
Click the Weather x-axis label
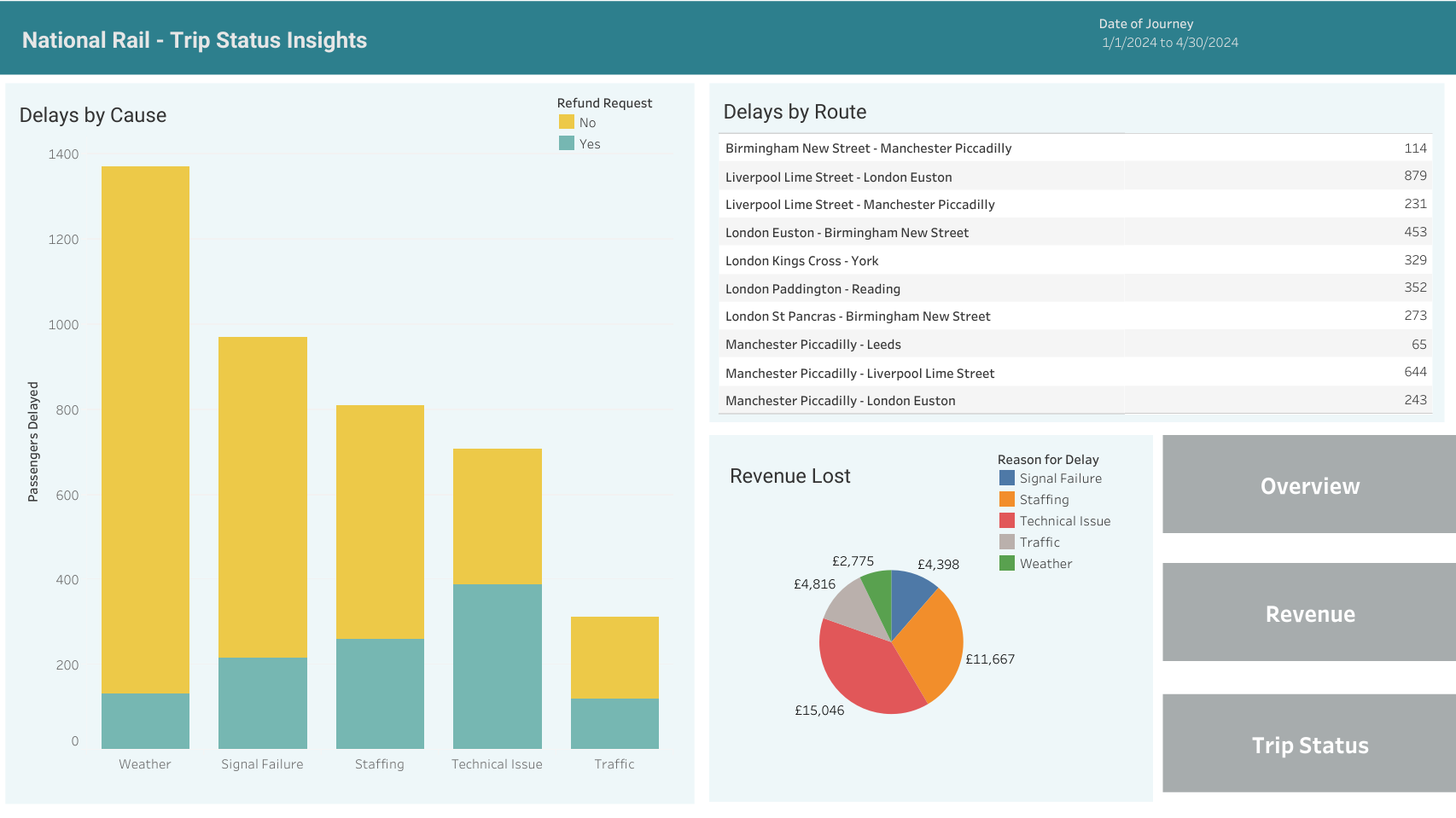145,764
